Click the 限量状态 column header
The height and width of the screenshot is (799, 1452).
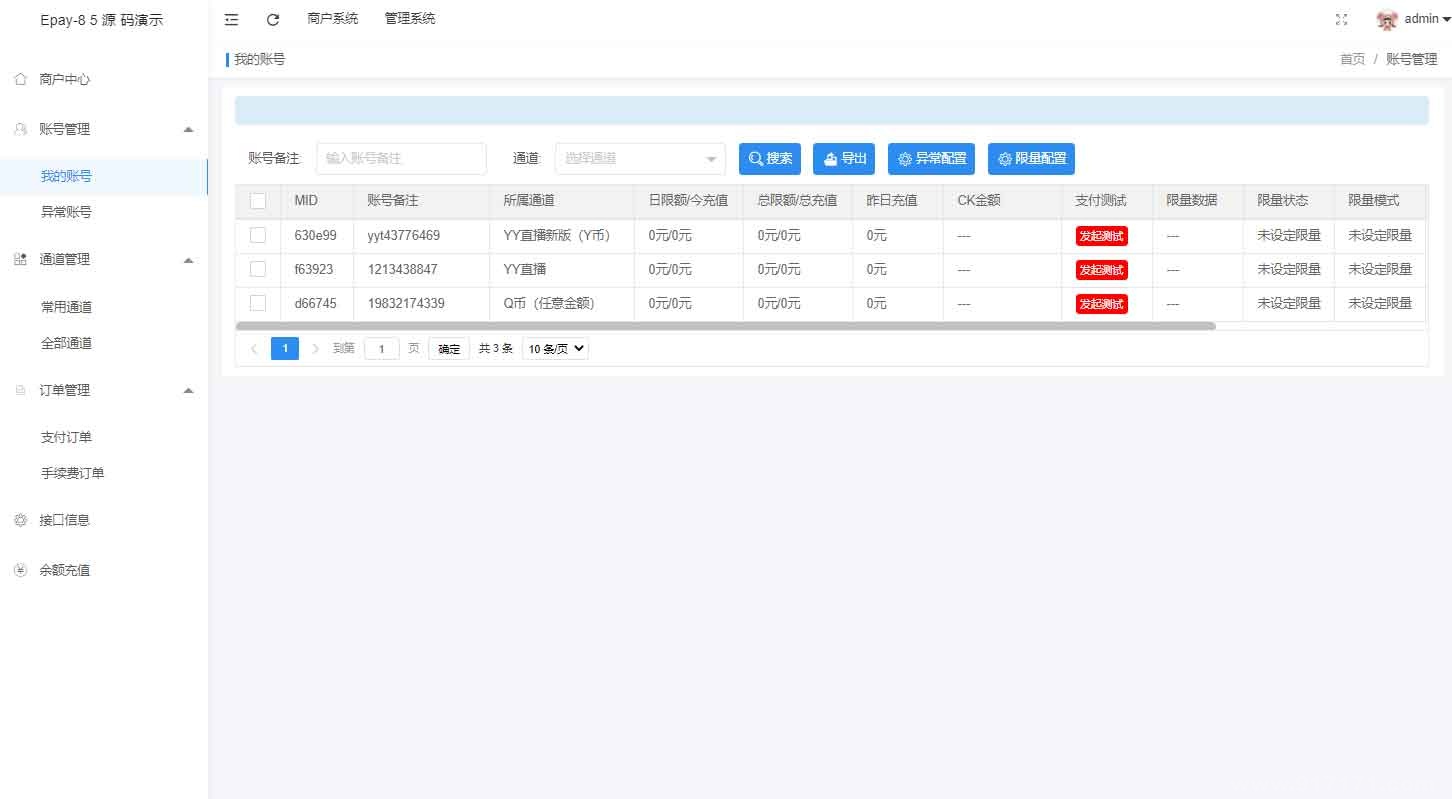pyautogui.click(x=1282, y=201)
